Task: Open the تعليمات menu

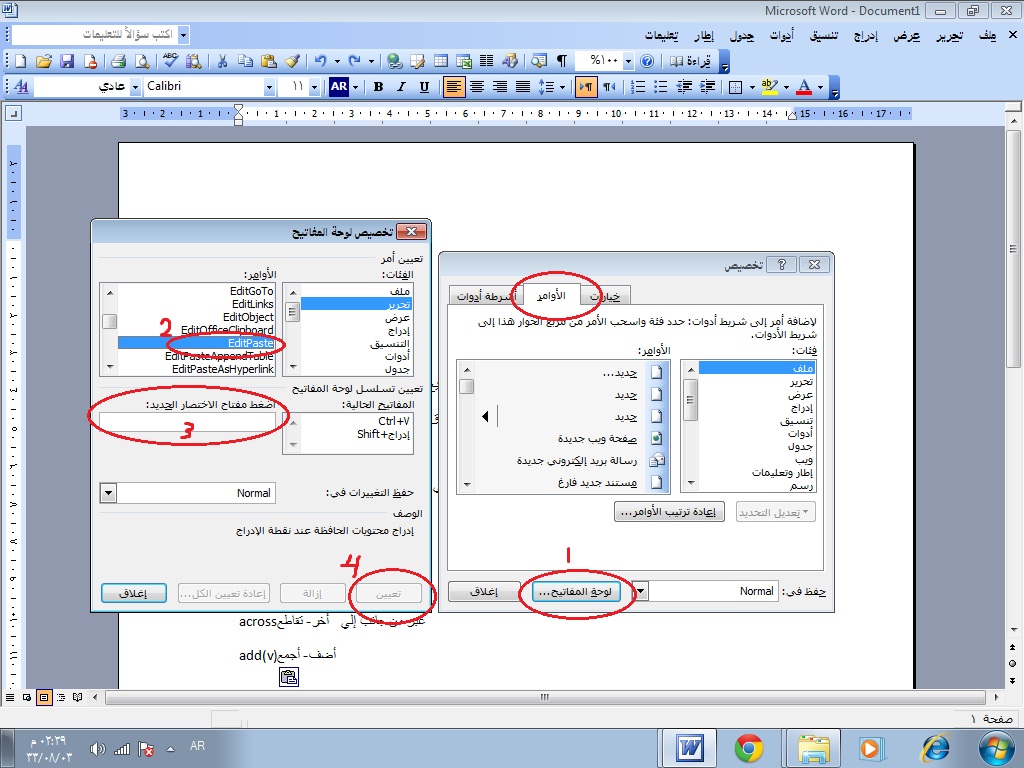Action: pyautogui.click(x=662, y=35)
